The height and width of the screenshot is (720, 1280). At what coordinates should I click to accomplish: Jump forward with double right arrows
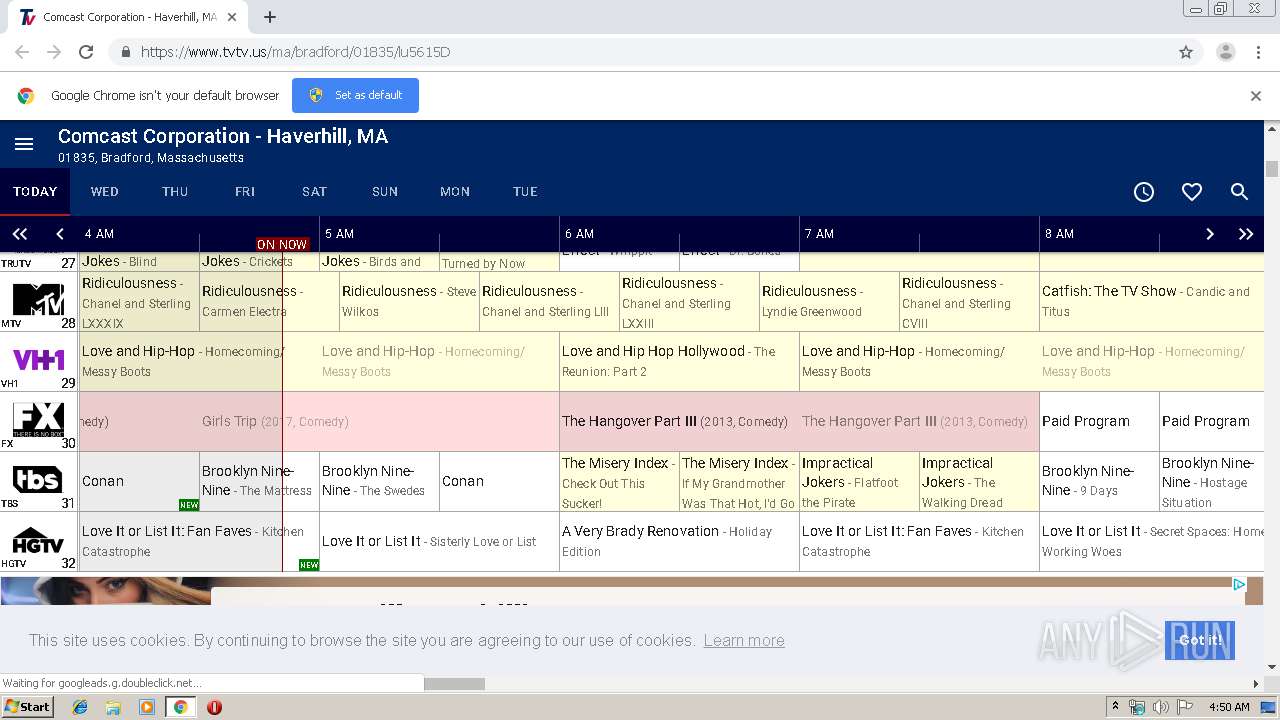1246,234
